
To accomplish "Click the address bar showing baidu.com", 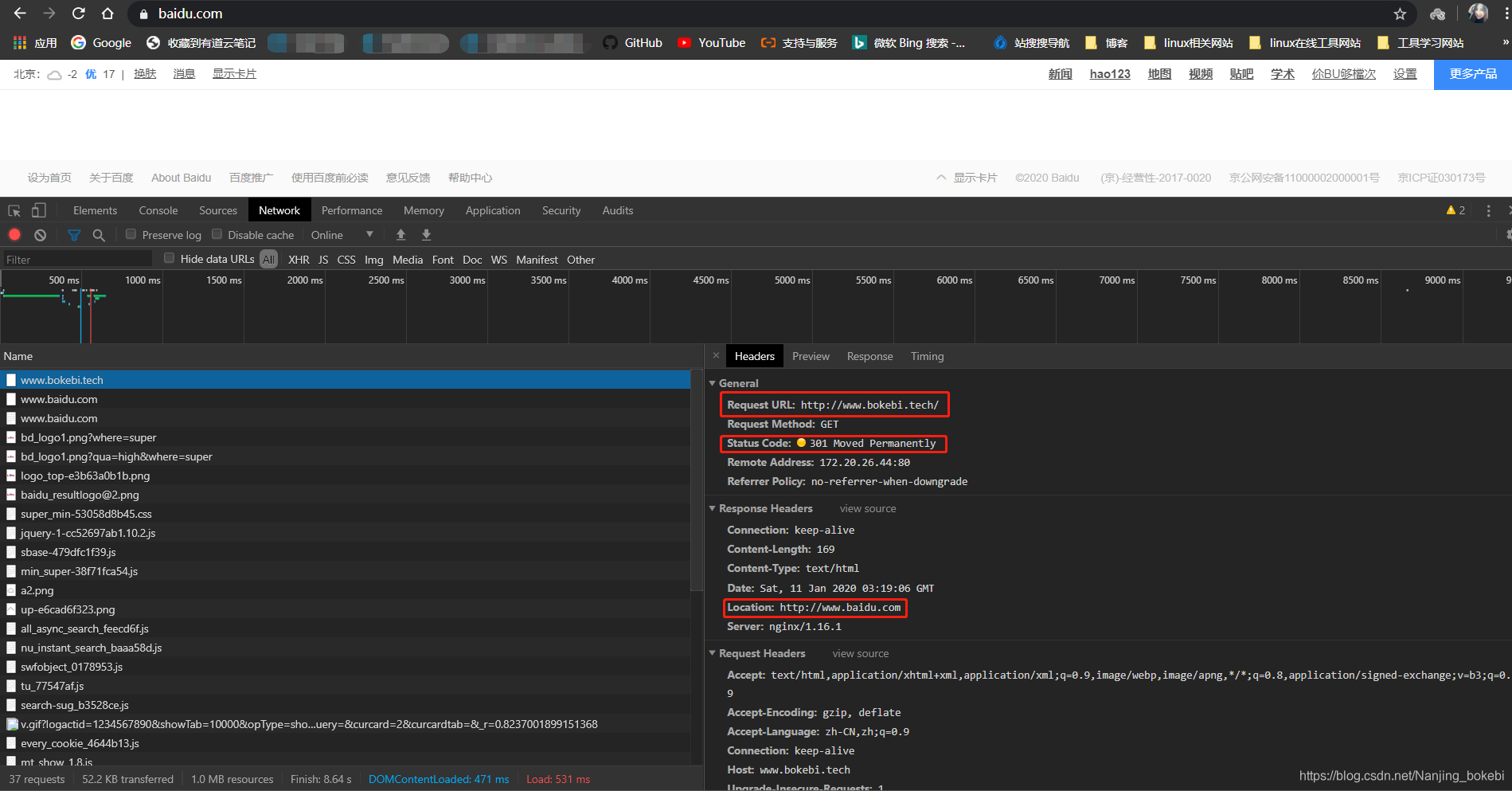I will pos(764,14).
